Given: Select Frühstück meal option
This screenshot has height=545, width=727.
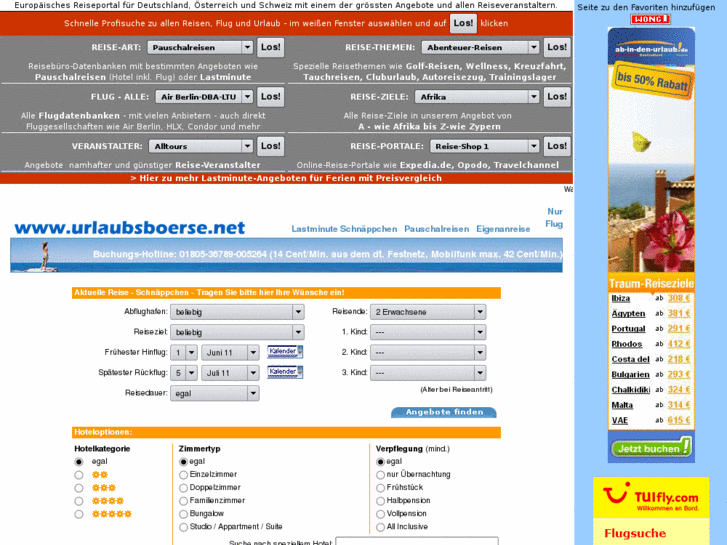Looking at the screenshot, I should click(381, 488).
